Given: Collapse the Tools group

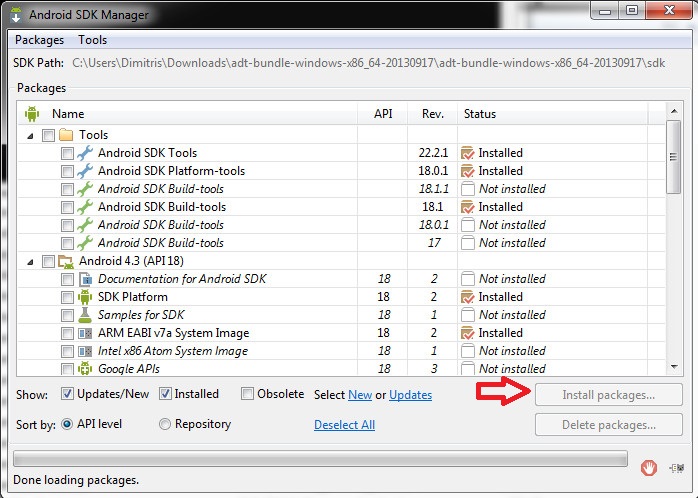Looking at the screenshot, I should (x=30, y=136).
